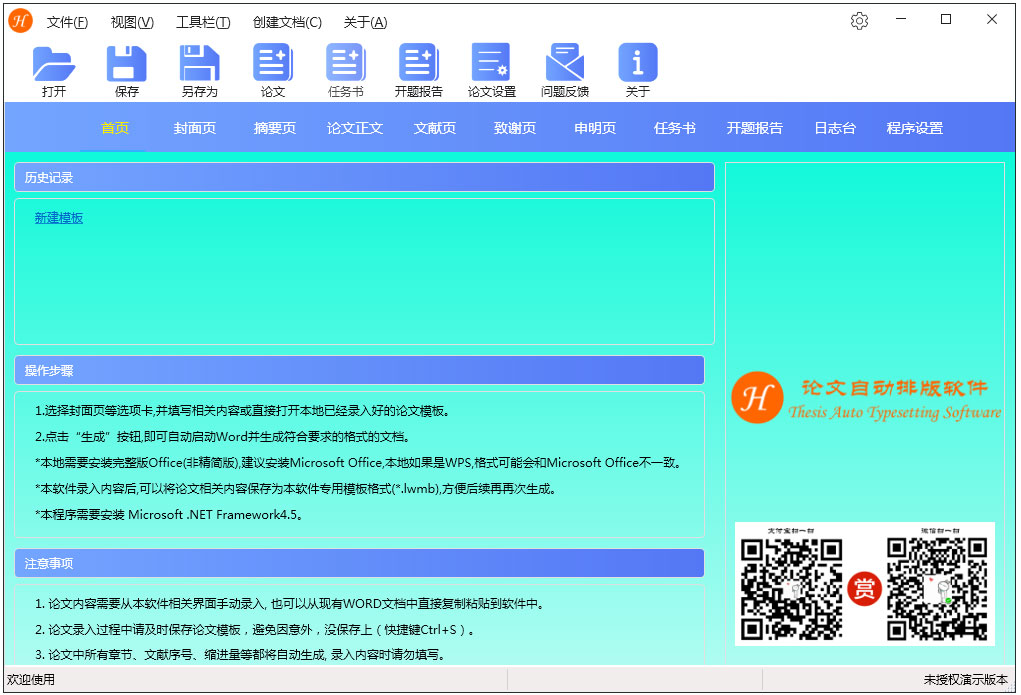Switch to the 论文正文 tab
This screenshot has width=1021, height=695.
point(355,128)
